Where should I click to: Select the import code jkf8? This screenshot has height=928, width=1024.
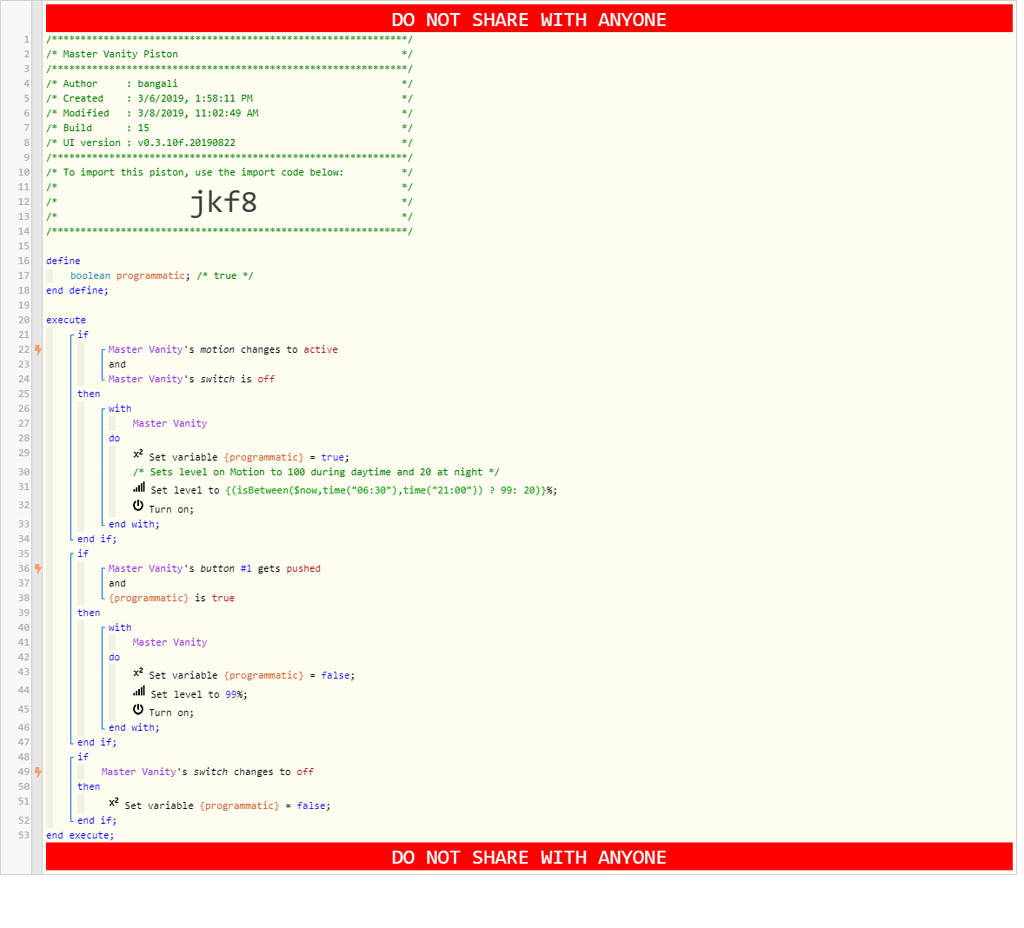[223, 203]
